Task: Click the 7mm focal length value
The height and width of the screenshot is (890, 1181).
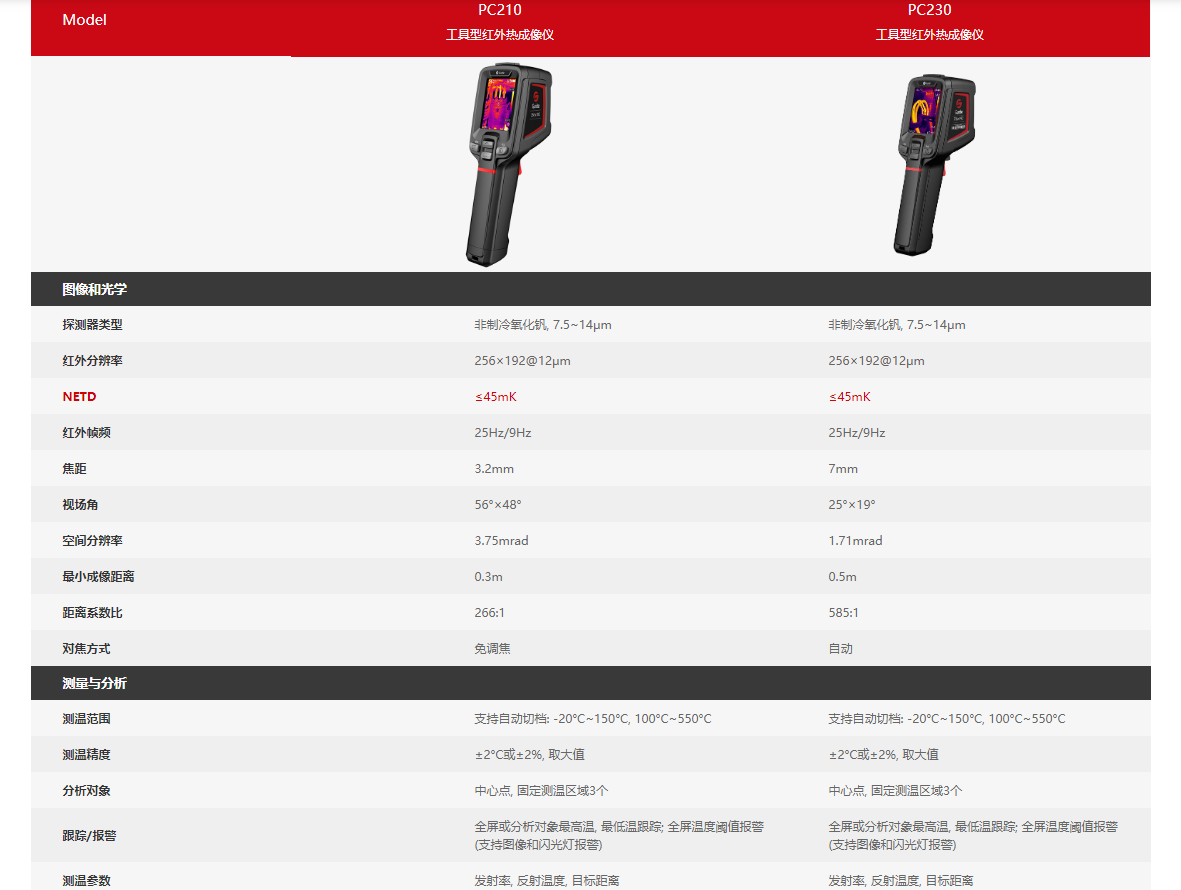Action: [843, 469]
